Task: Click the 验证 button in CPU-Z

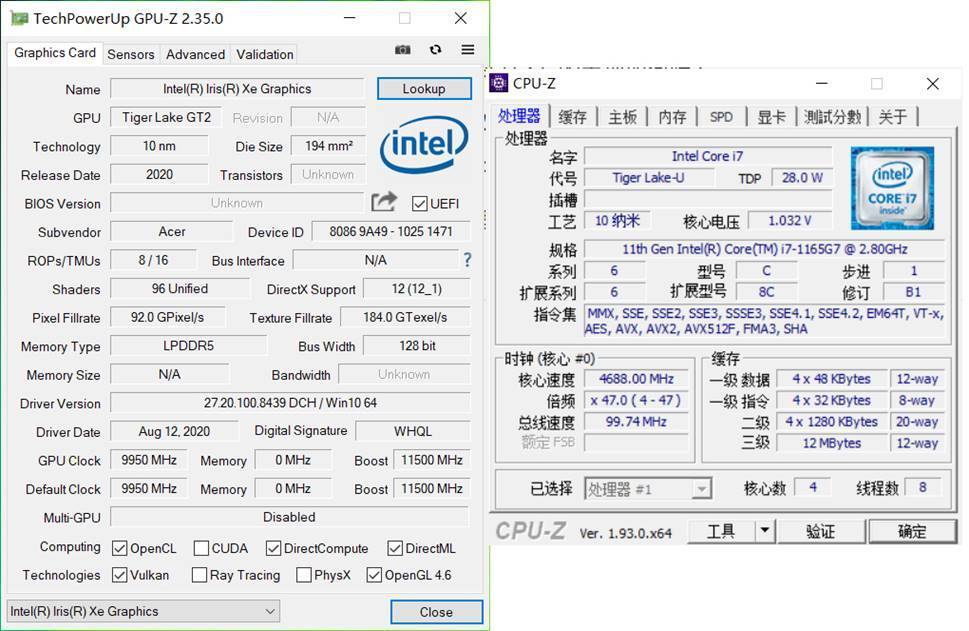Action: point(821,531)
